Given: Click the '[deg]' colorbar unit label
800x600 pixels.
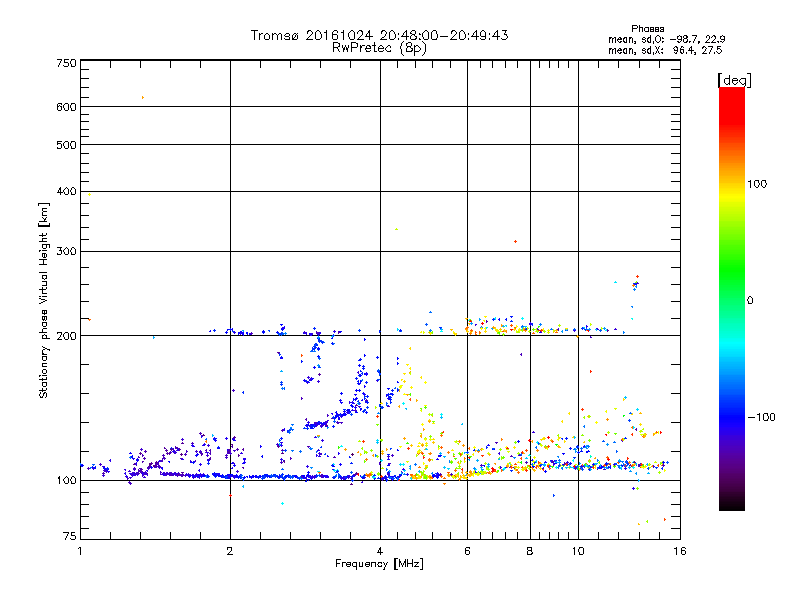Looking at the screenshot, I should point(734,80).
